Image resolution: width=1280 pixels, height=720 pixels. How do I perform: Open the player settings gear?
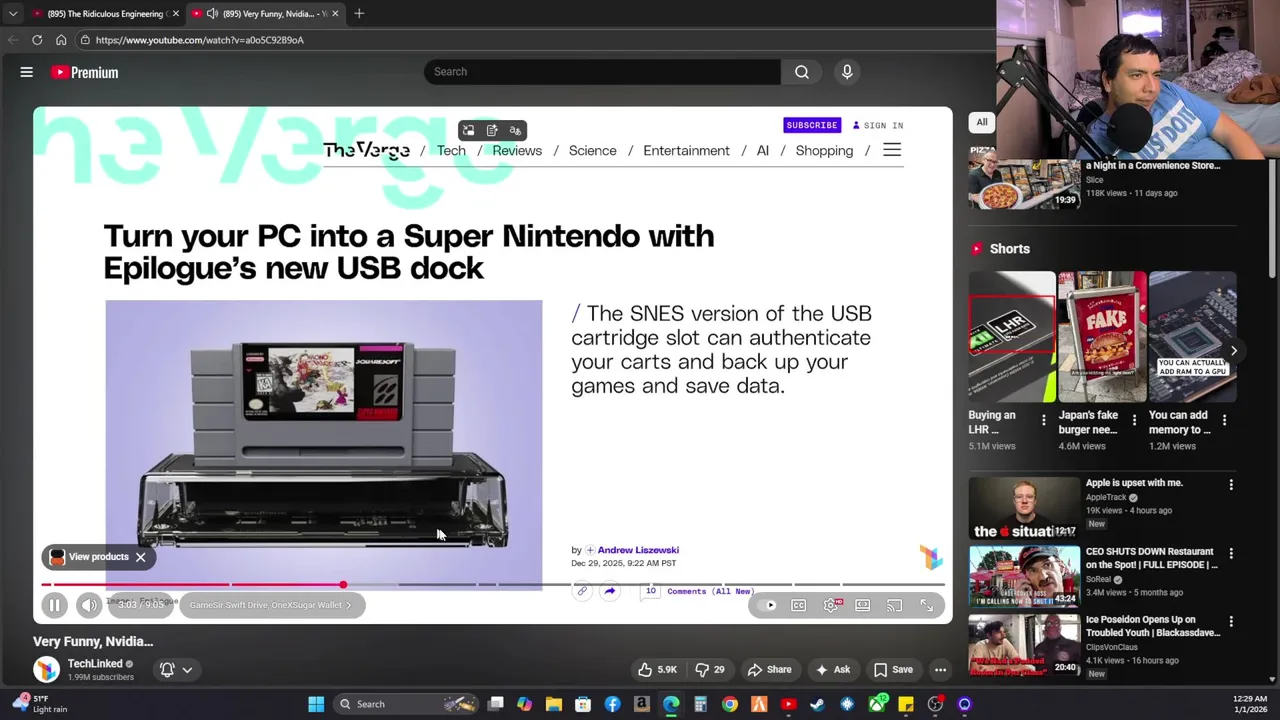pos(831,605)
